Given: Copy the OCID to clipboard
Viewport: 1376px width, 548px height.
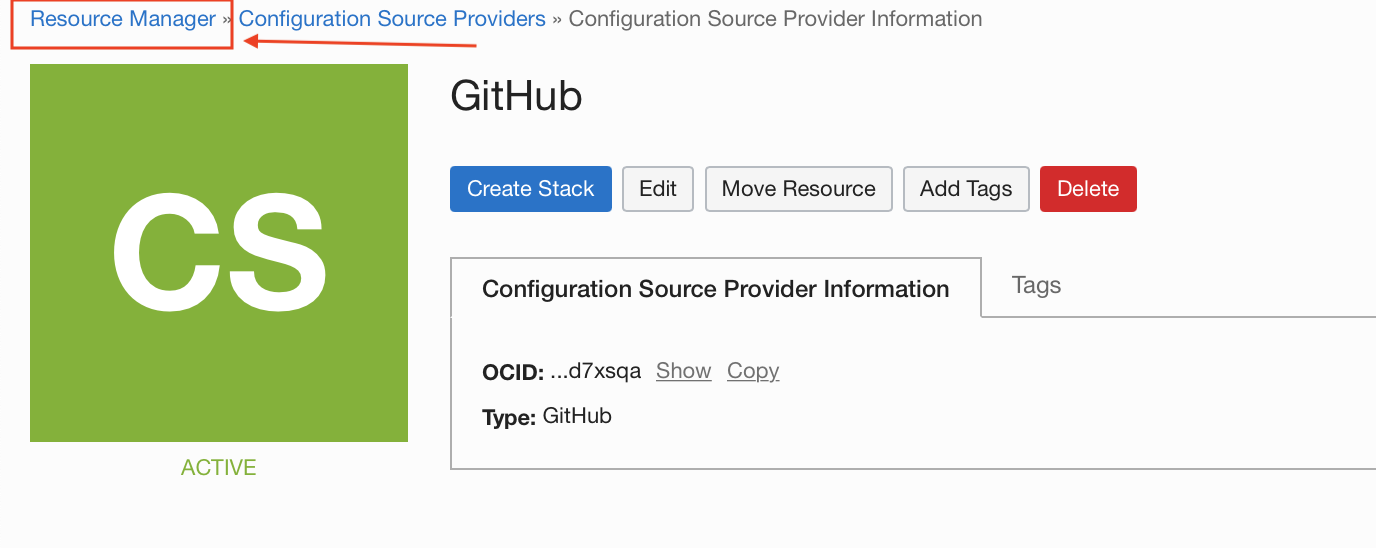Looking at the screenshot, I should point(753,371).
